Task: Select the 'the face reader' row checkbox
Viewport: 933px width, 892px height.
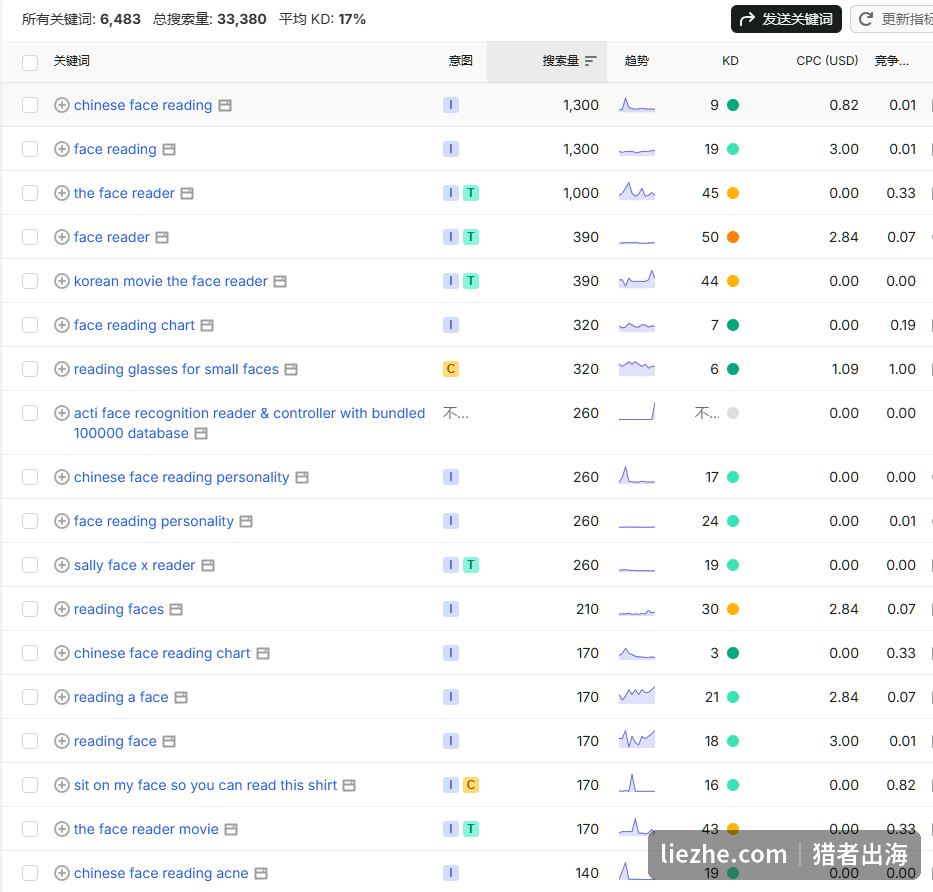Action: (x=30, y=193)
